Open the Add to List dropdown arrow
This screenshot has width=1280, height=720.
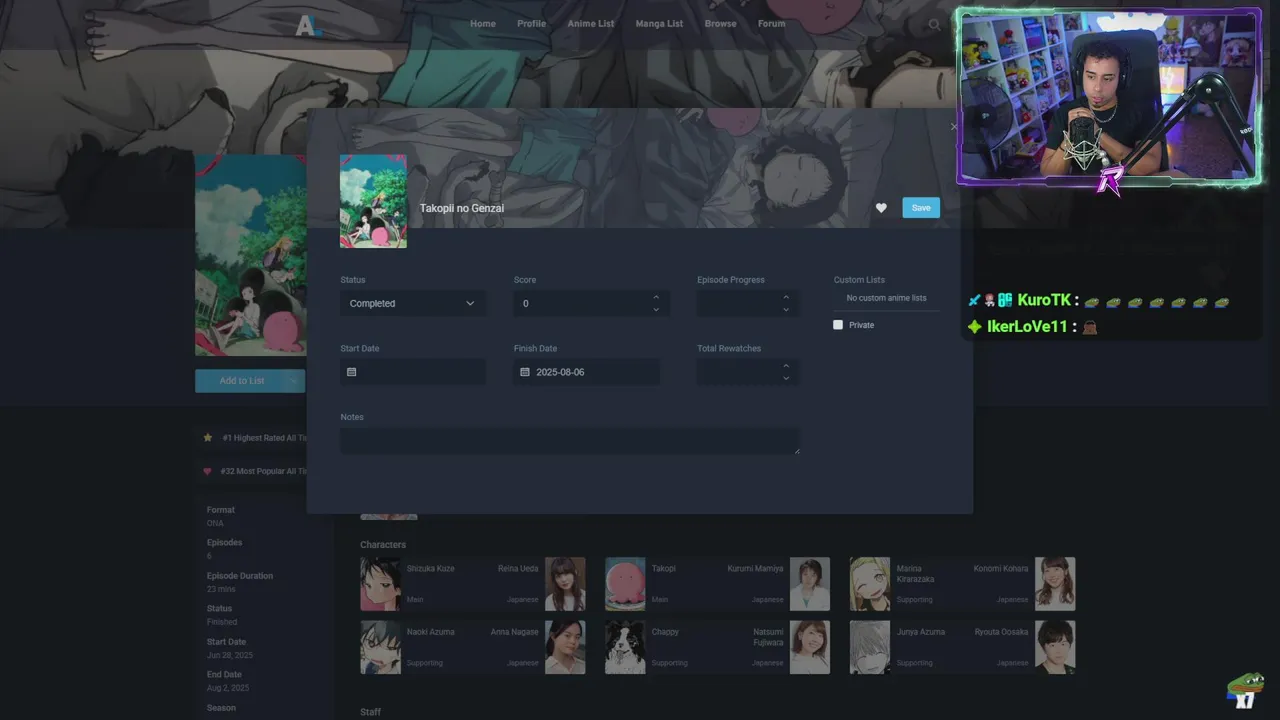[293, 381]
